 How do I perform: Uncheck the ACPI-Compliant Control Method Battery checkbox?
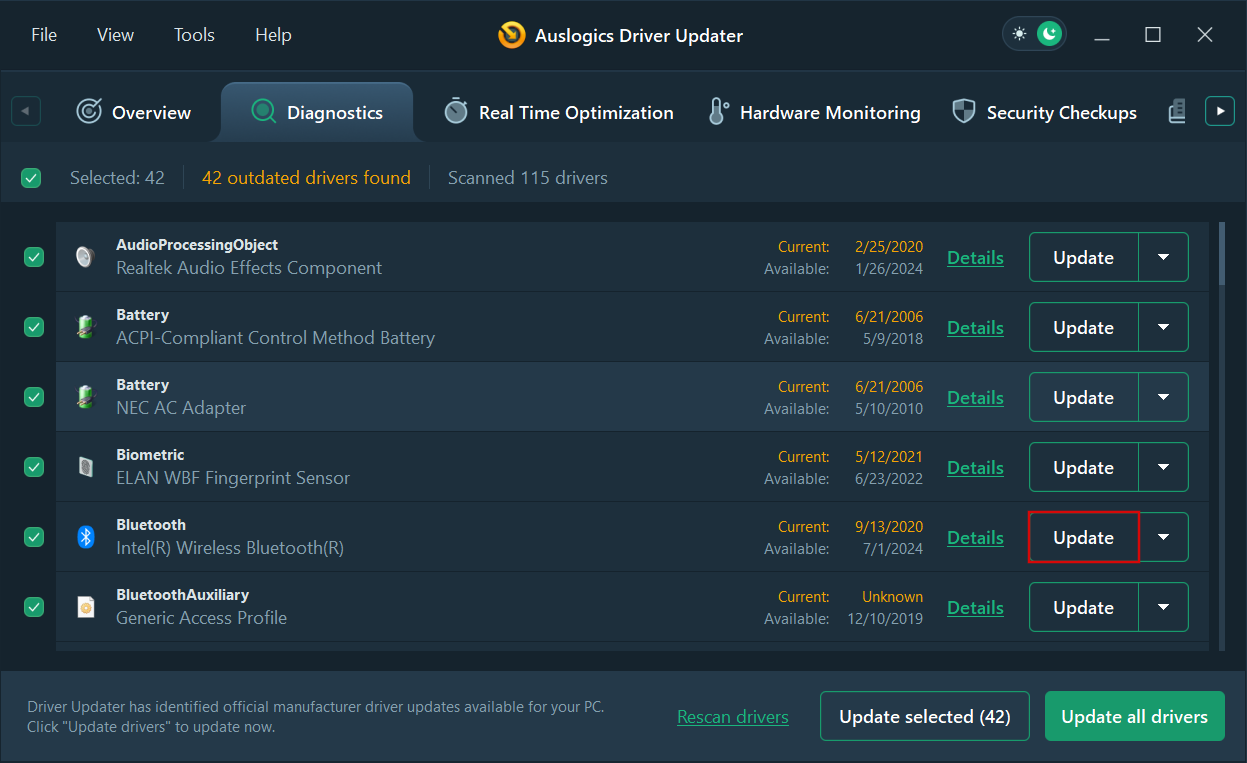34,327
